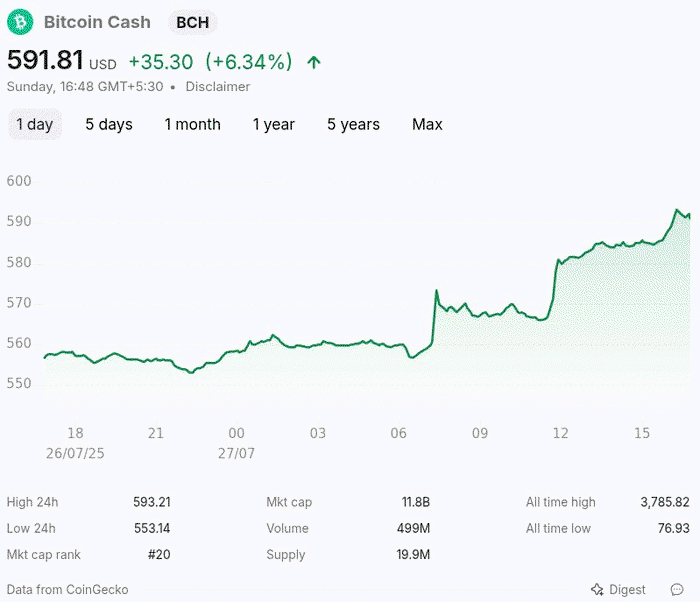Switch to the 5 days range
The width and height of the screenshot is (700, 602).
(x=109, y=124)
